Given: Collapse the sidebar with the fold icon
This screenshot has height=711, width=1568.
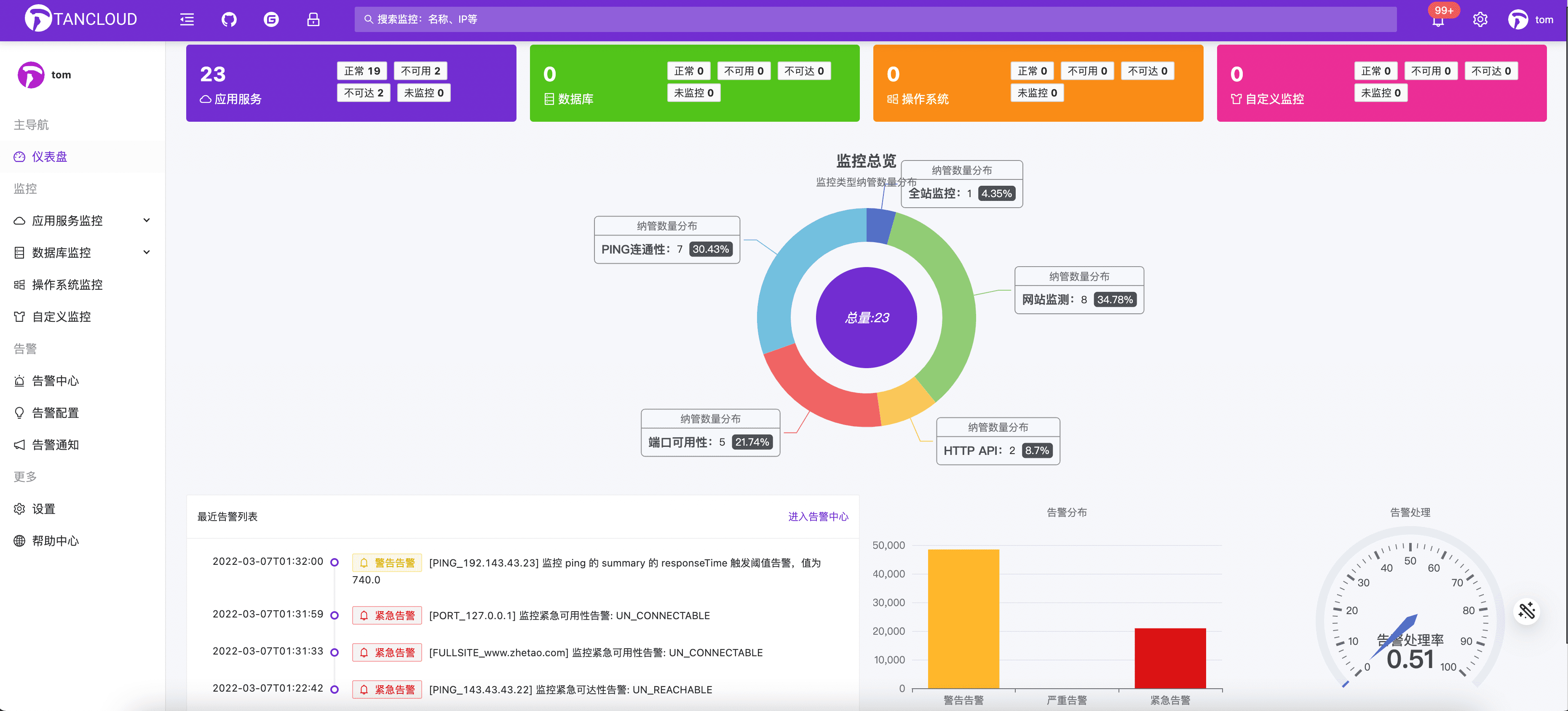Looking at the screenshot, I should click(187, 19).
